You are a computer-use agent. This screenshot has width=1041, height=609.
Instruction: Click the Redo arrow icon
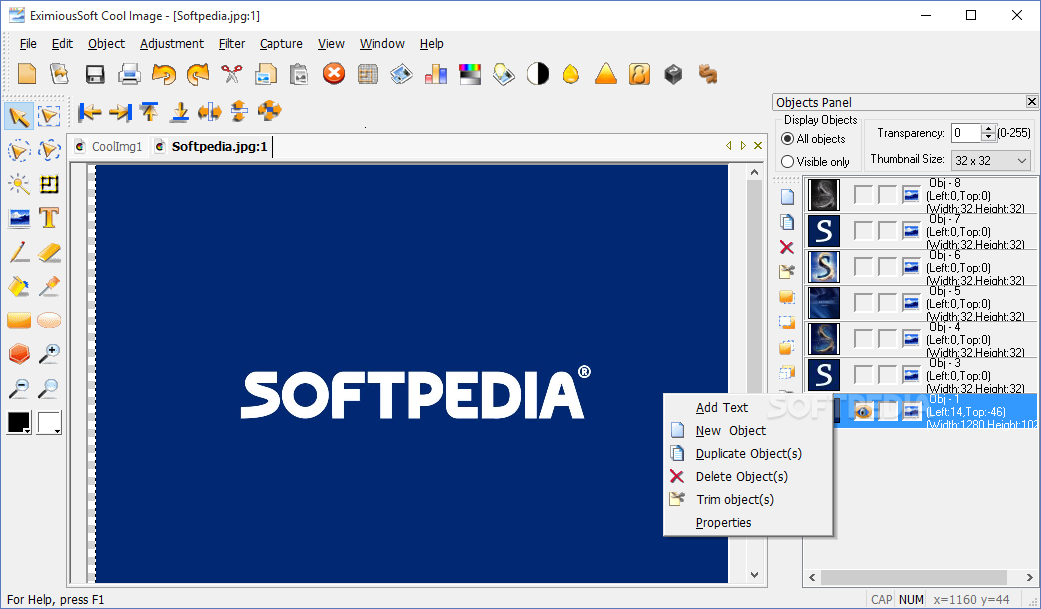[198, 74]
